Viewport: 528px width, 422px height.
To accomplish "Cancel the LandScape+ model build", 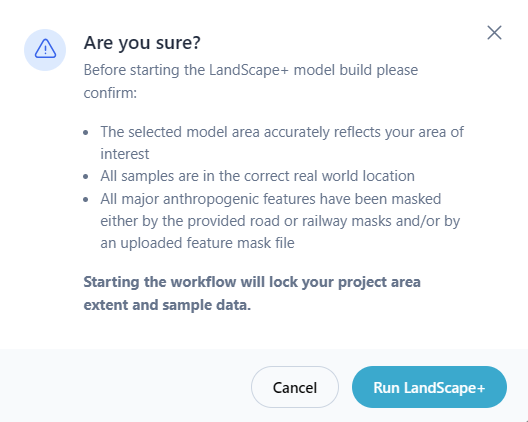I will pos(295,387).
